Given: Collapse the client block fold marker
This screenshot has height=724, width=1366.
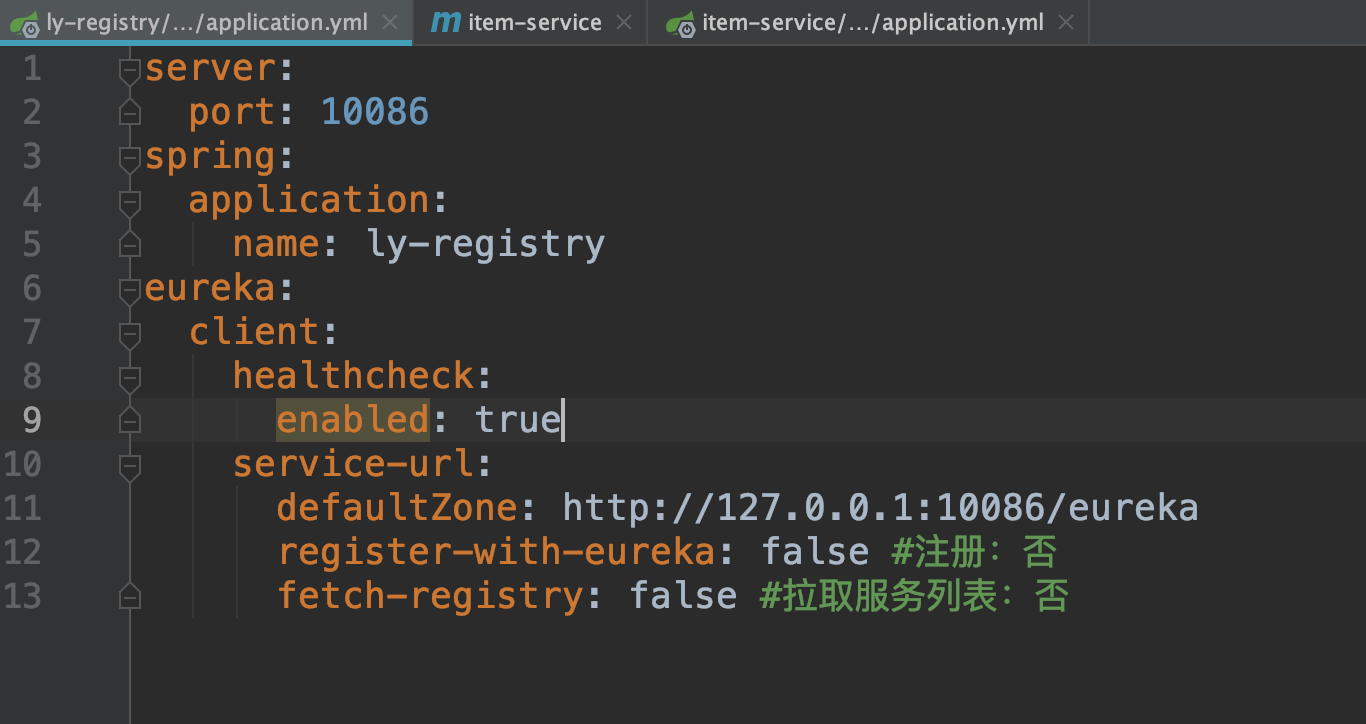Looking at the screenshot, I should (128, 332).
